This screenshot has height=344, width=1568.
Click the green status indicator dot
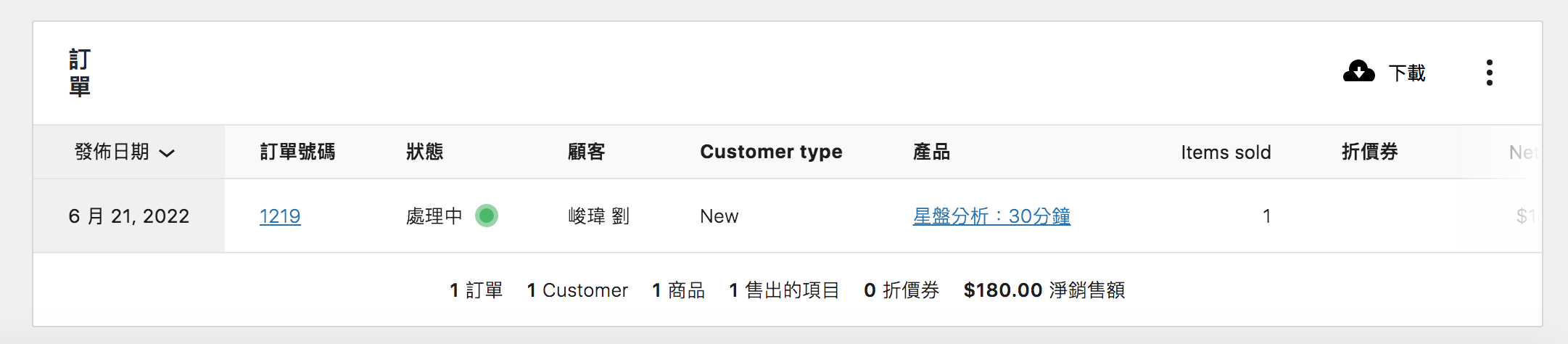pyautogui.click(x=487, y=216)
